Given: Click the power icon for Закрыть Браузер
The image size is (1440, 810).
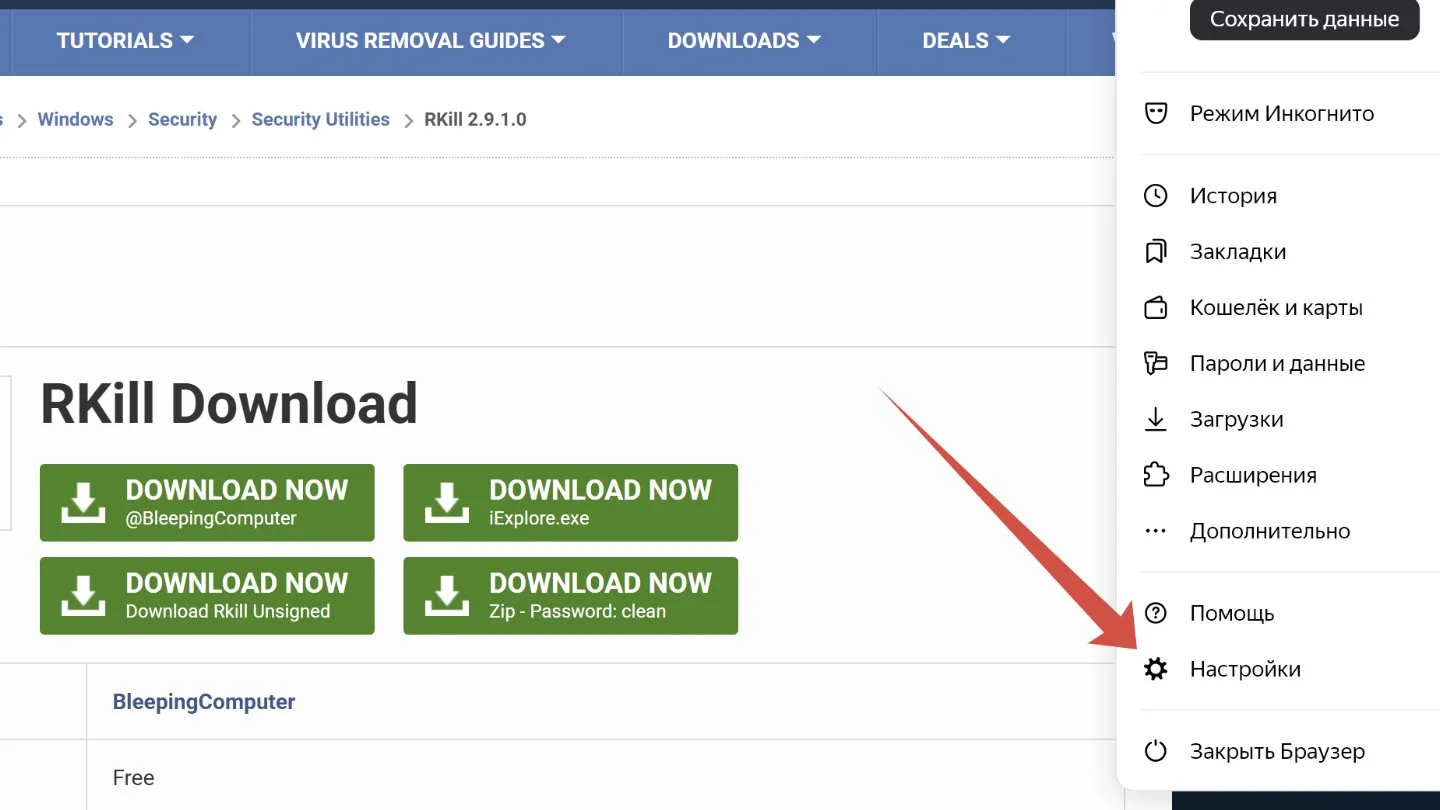Looking at the screenshot, I should point(1156,751).
